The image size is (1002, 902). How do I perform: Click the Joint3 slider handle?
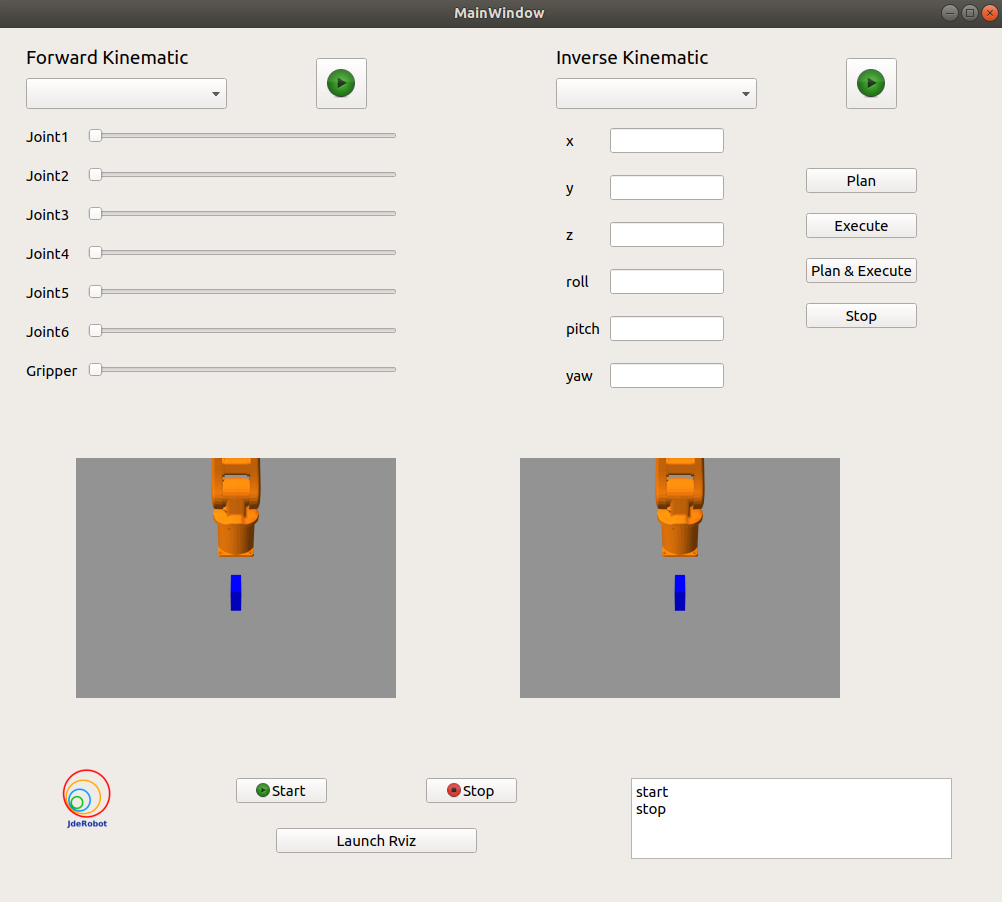(95, 213)
